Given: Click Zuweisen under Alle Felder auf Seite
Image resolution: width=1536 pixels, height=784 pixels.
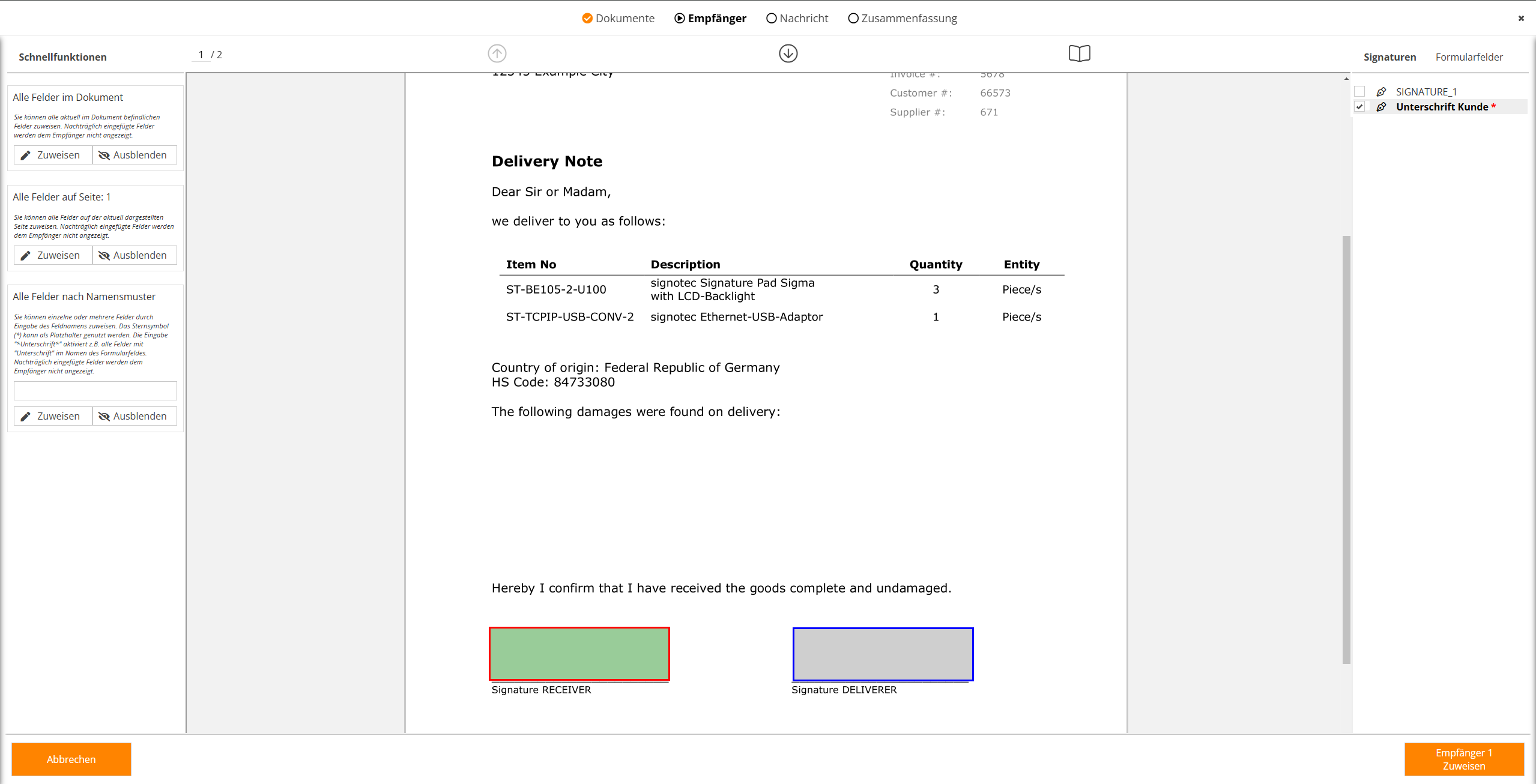Looking at the screenshot, I should pyautogui.click(x=52, y=255).
